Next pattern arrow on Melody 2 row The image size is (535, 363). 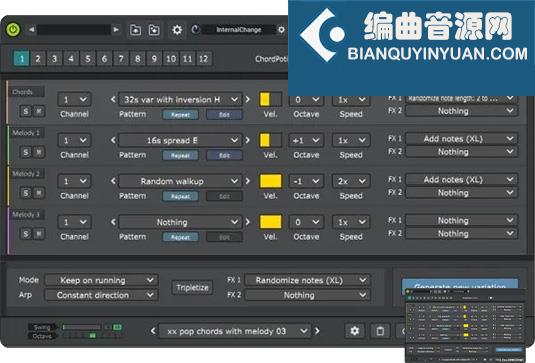click(248, 181)
